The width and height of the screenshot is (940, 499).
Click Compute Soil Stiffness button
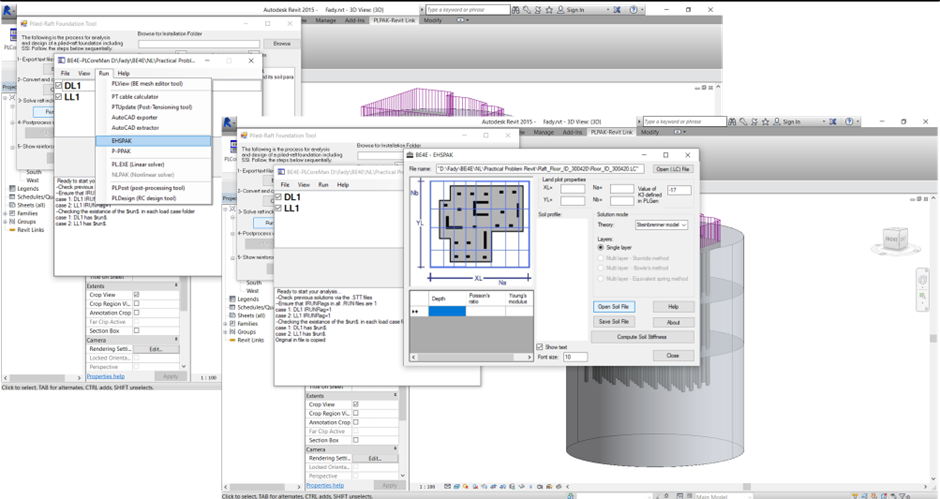coord(642,337)
